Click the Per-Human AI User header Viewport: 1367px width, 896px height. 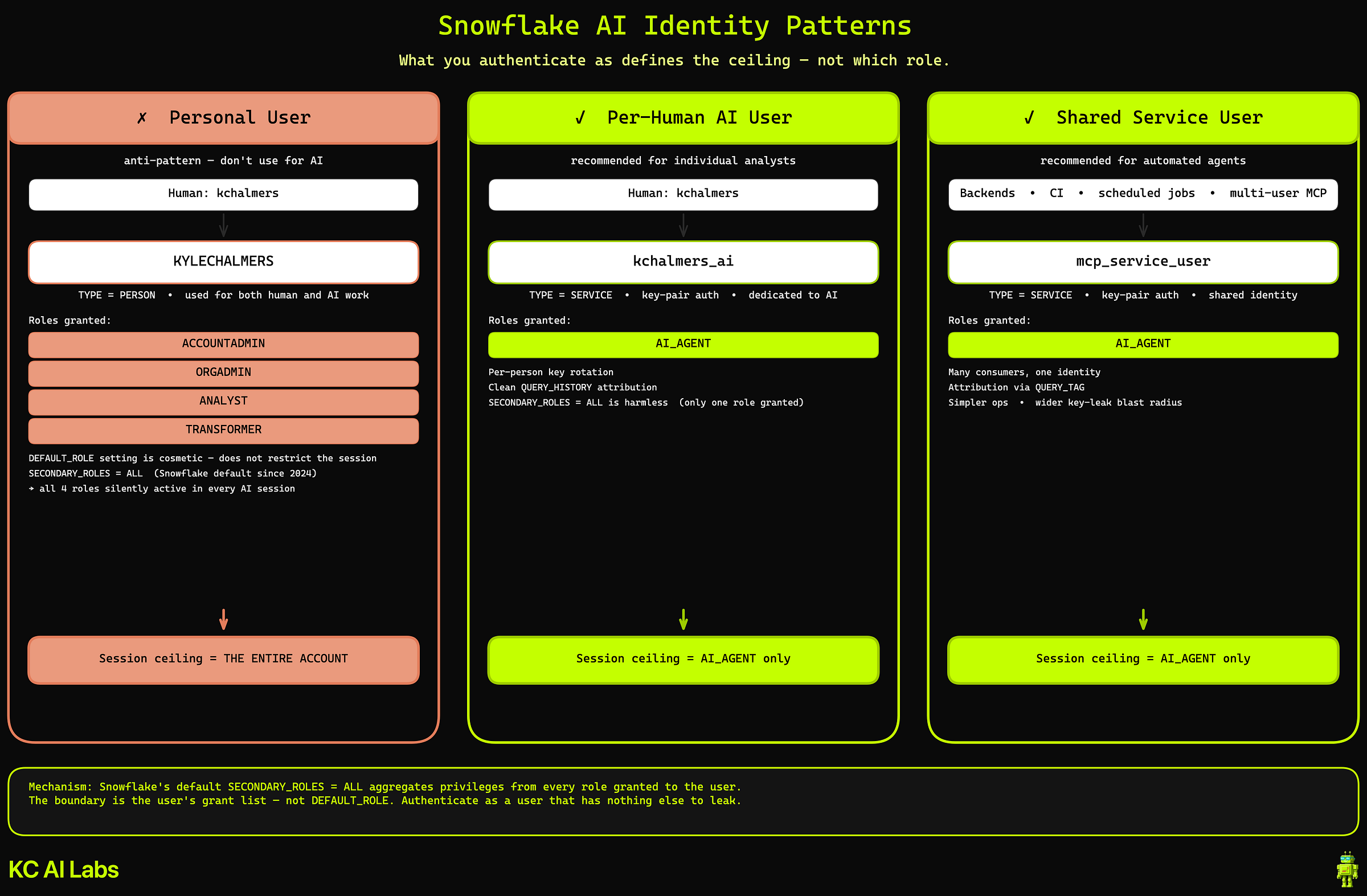point(683,118)
